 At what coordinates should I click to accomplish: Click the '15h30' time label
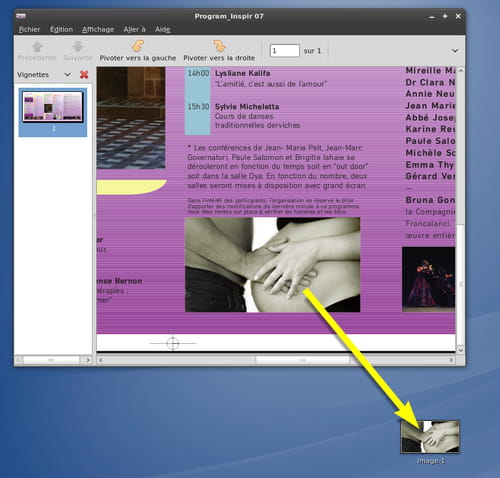click(198, 107)
